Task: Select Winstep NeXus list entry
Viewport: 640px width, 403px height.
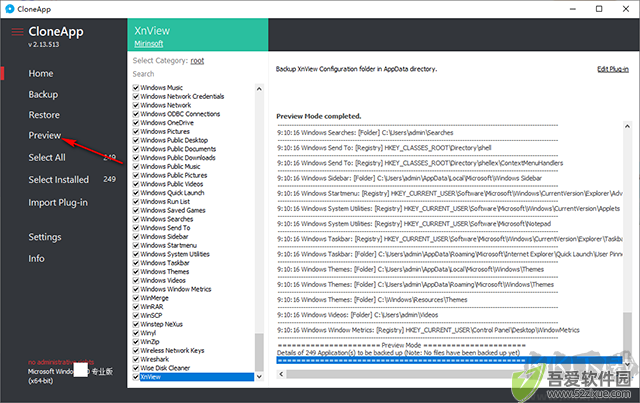Action: point(161,324)
